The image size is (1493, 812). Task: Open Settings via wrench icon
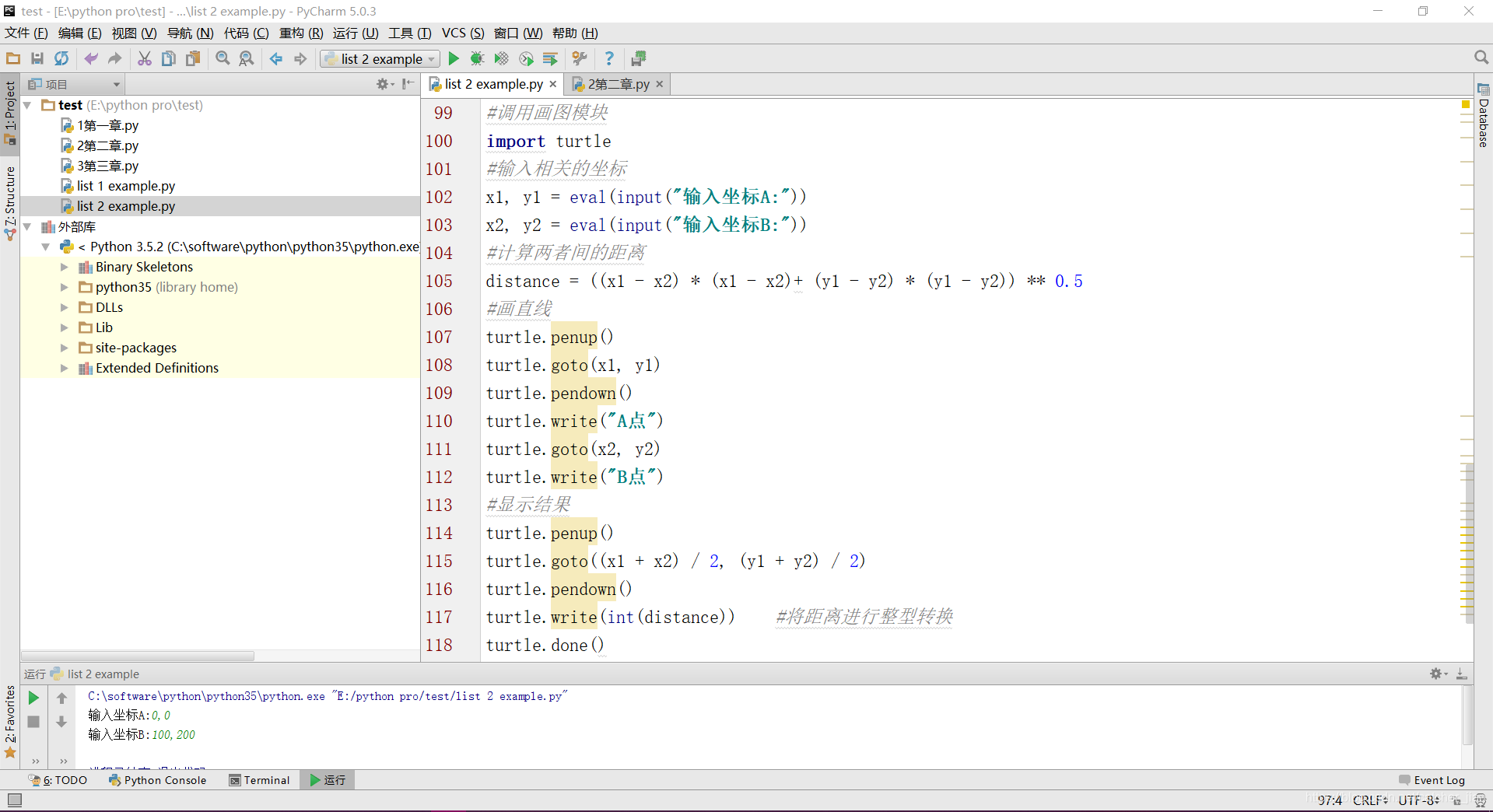580,58
